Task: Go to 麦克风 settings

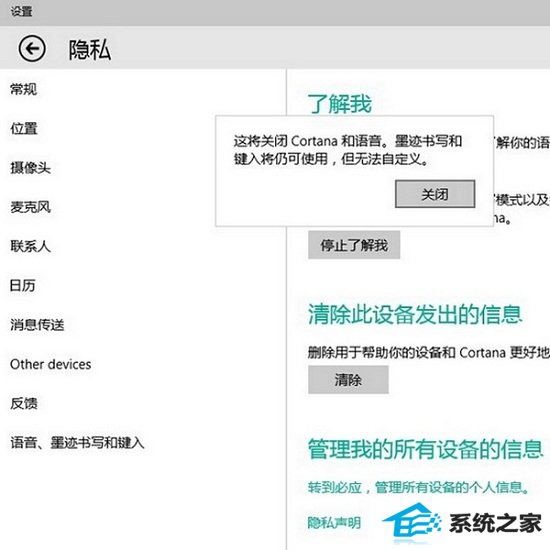Action: [x=30, y=207]
